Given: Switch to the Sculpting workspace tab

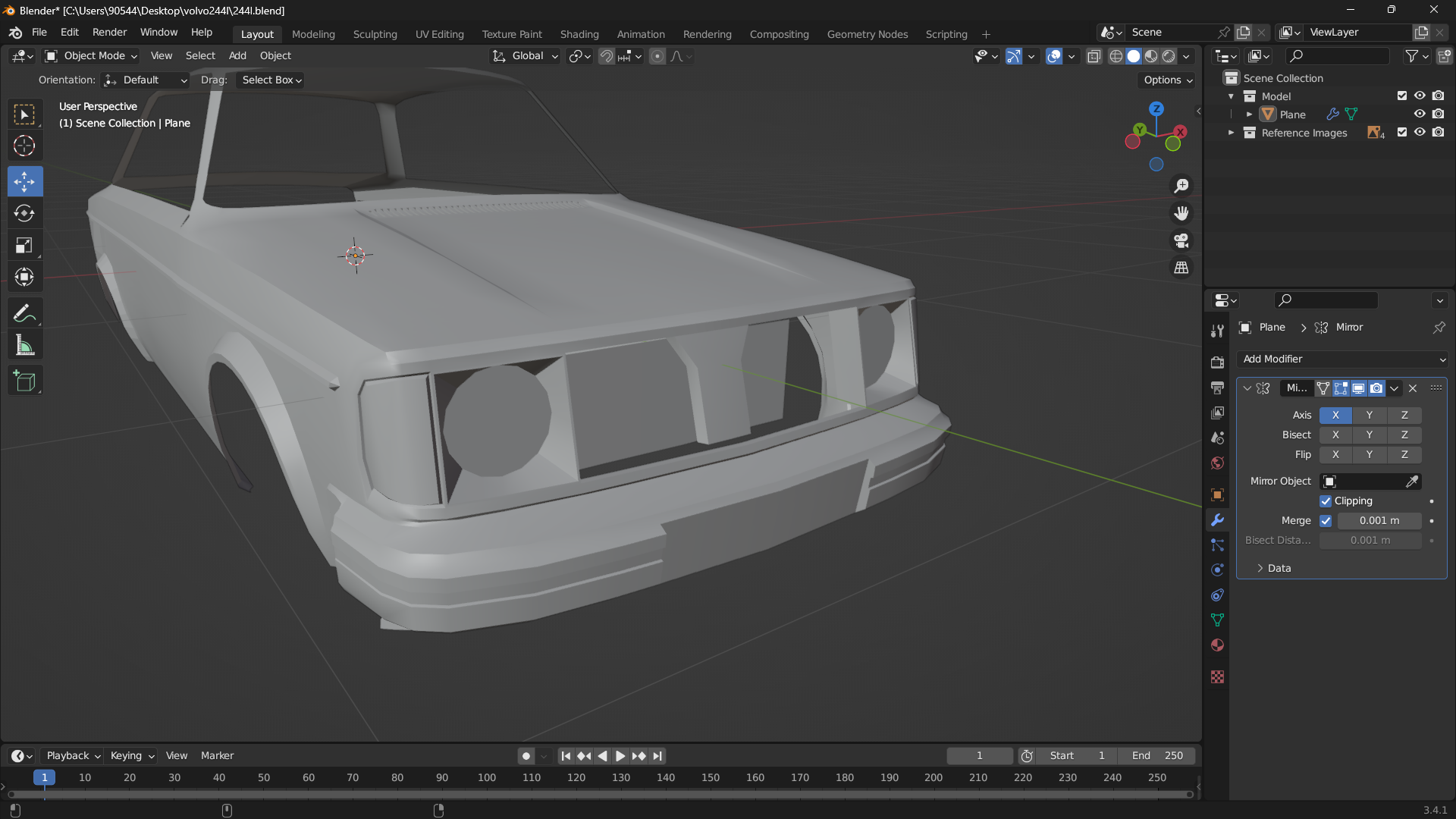Looking at the screenshot, I should pyautogui.click(x=375, y=34).
